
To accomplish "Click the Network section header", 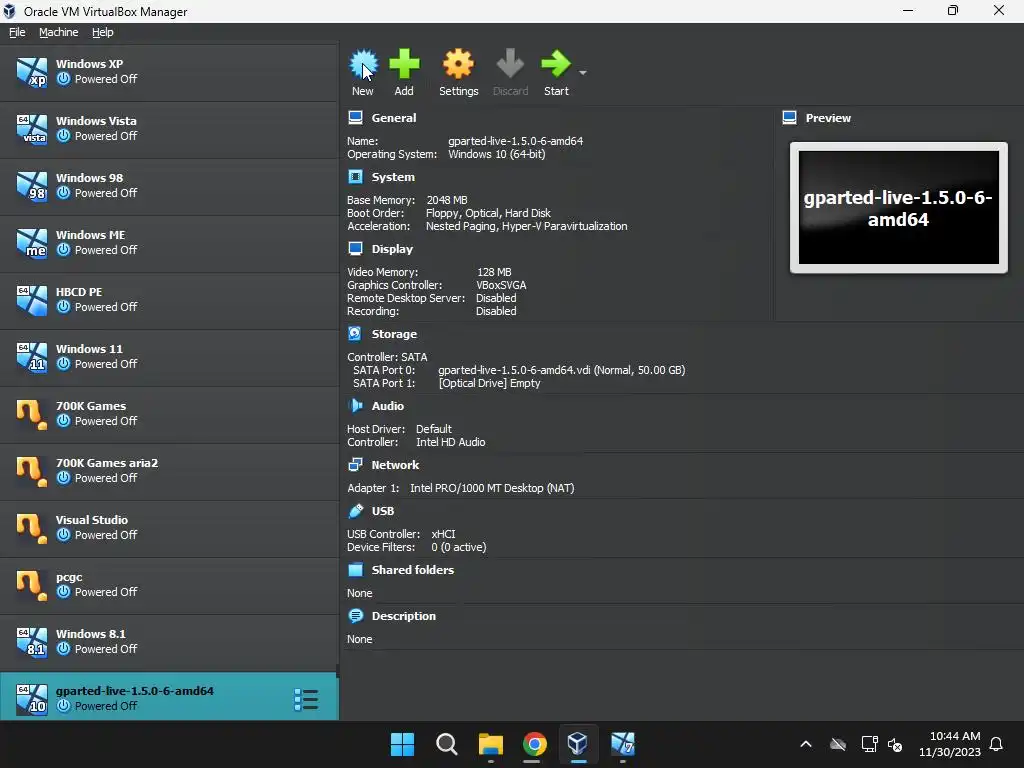I will [395, 465].
